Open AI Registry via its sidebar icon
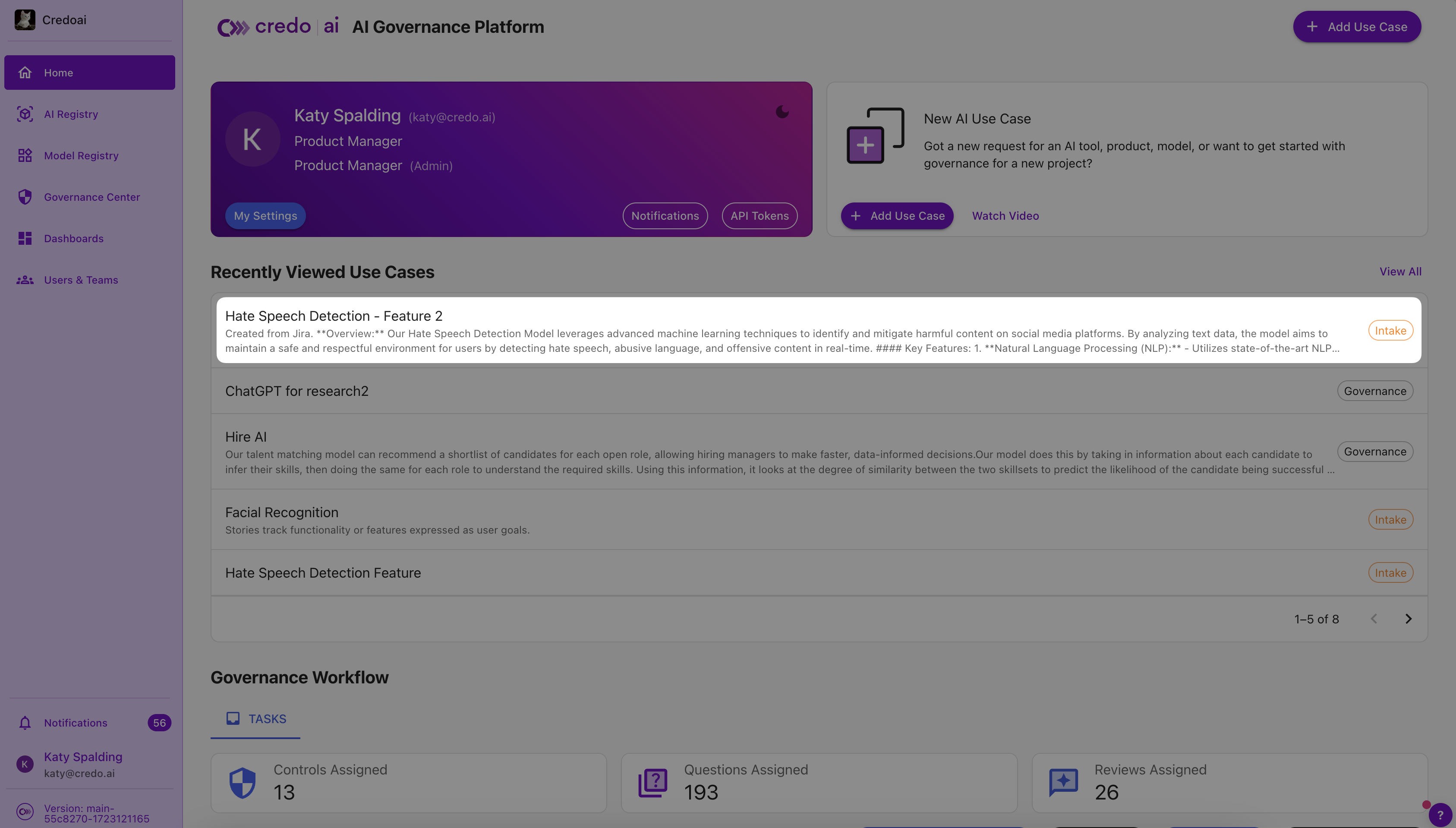The image size is (1456, 828). pyautogui.click(x=25, y=114)
